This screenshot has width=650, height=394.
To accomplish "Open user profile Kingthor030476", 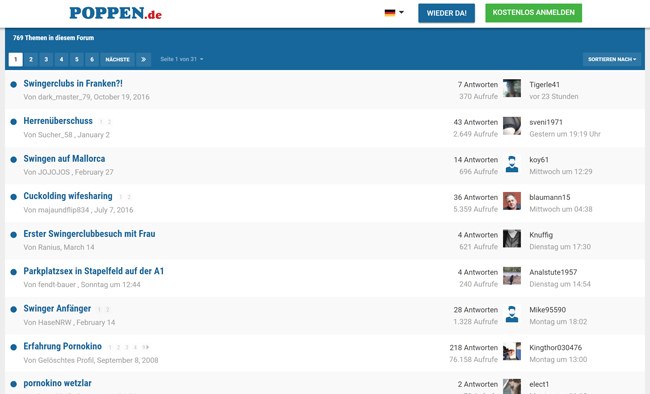I will click(x=555, y=348).
